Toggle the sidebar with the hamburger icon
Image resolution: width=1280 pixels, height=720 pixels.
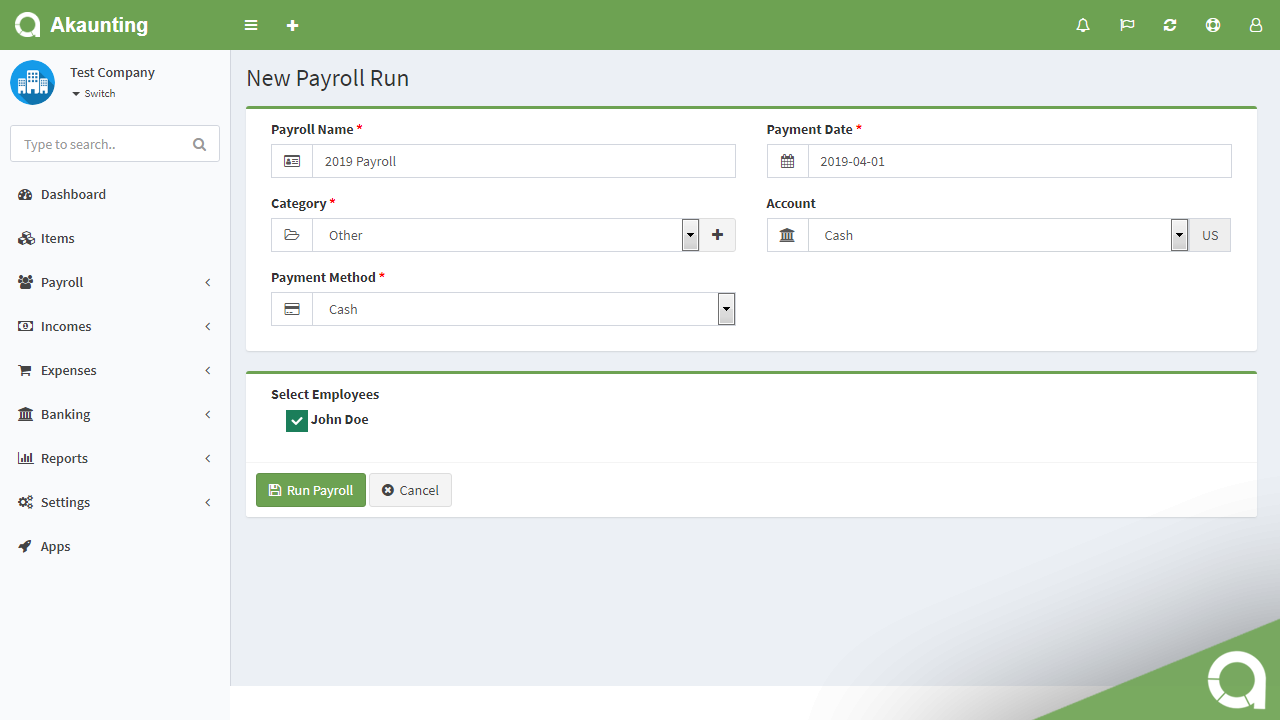click(250, 25)
